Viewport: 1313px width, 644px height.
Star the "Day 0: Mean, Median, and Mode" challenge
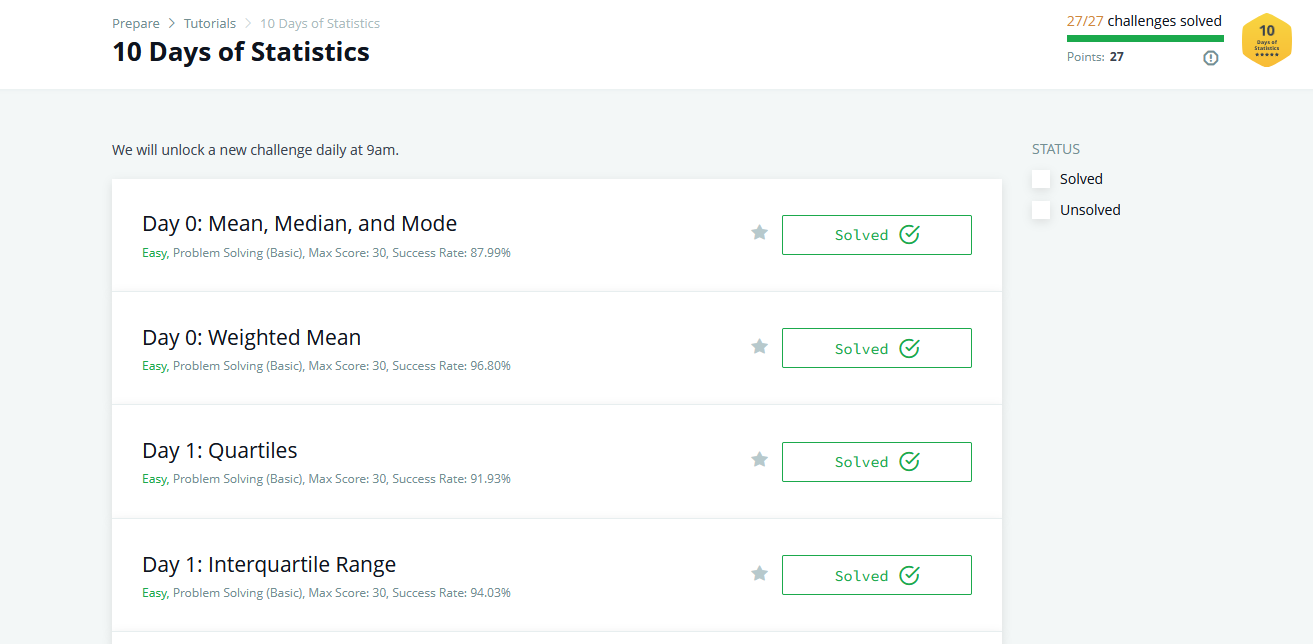[x=759, y=232]
